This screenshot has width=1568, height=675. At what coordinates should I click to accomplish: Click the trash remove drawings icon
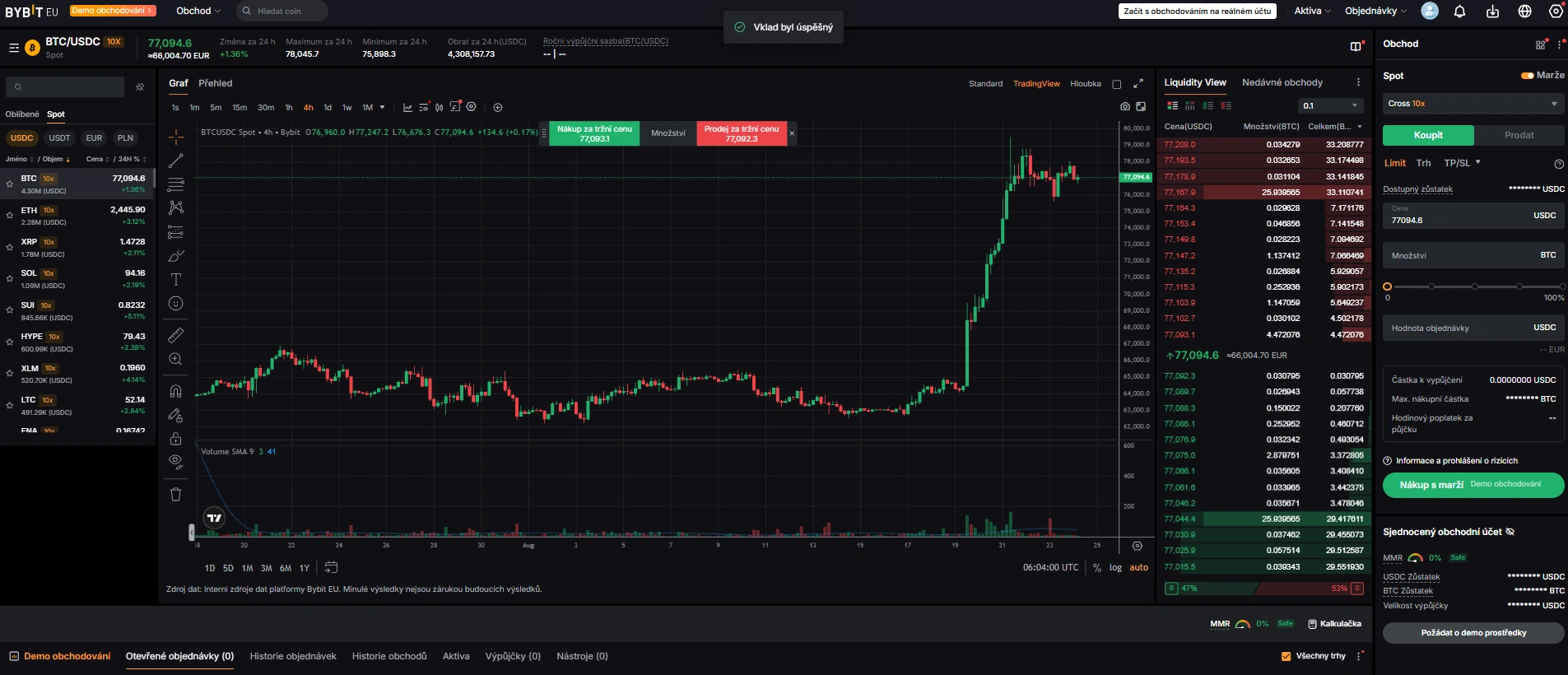pos(176,494)
